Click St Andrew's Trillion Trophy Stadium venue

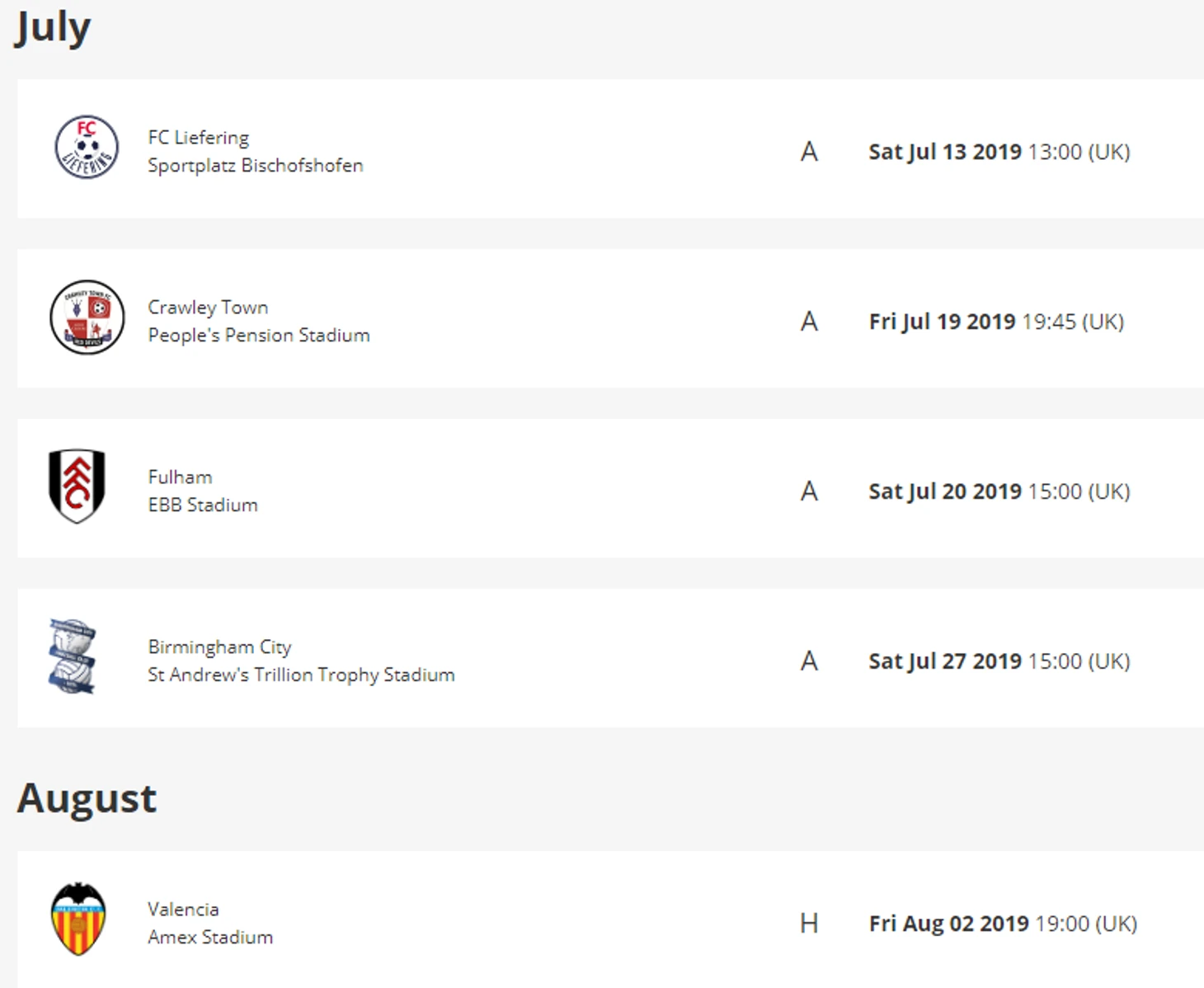click(x=301, y=675)
